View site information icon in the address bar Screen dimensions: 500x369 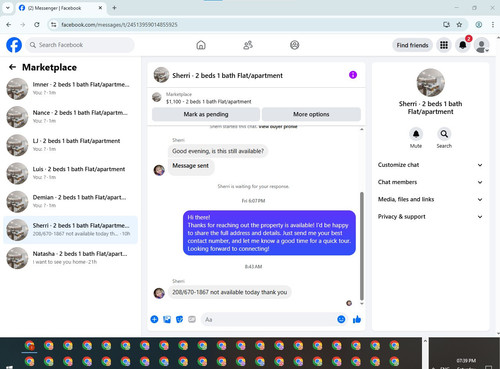tap(53, 24)
